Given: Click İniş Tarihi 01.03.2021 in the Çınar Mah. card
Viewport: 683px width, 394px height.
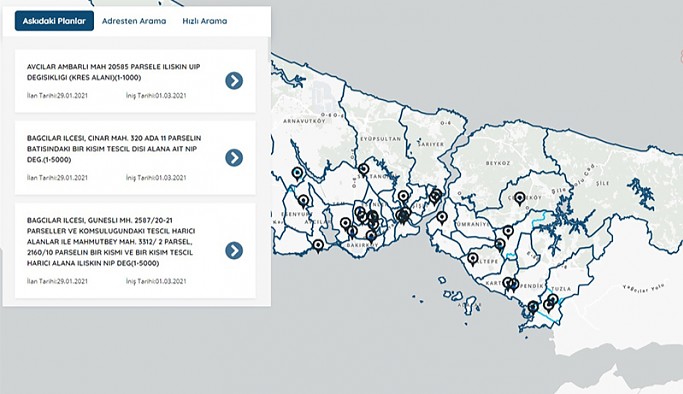Looking at the screenshot, I should [x=156, y=178].
